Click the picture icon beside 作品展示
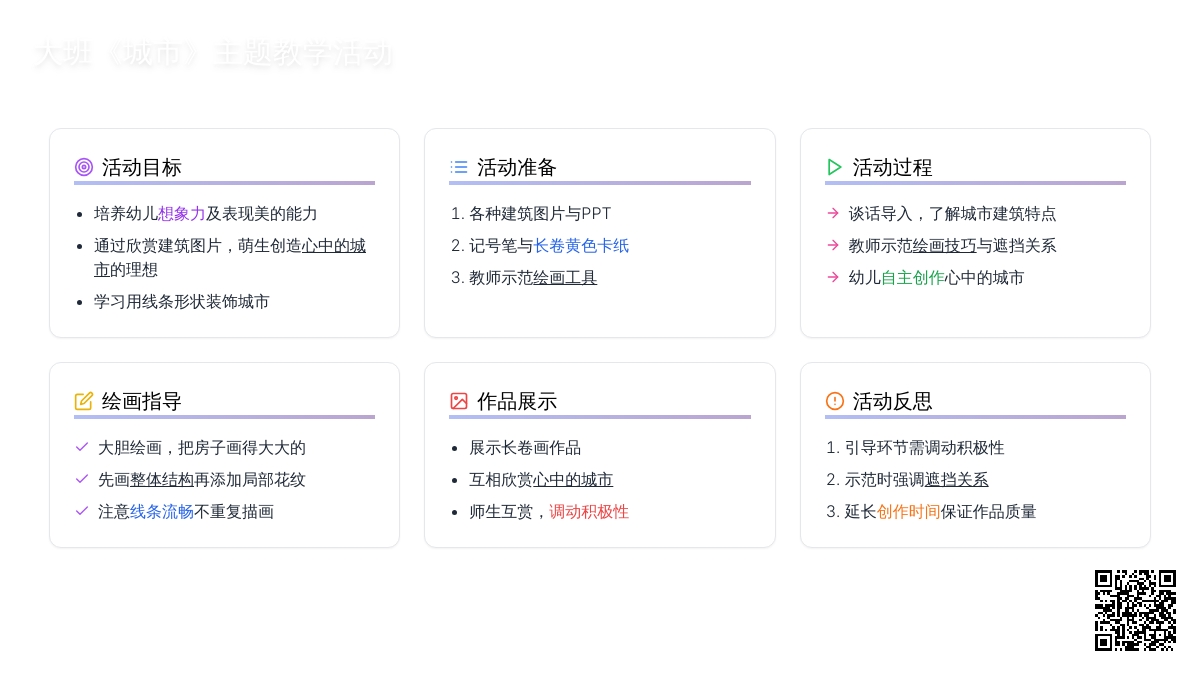Viewport: 1200px width, 675px height. [459, 401]
